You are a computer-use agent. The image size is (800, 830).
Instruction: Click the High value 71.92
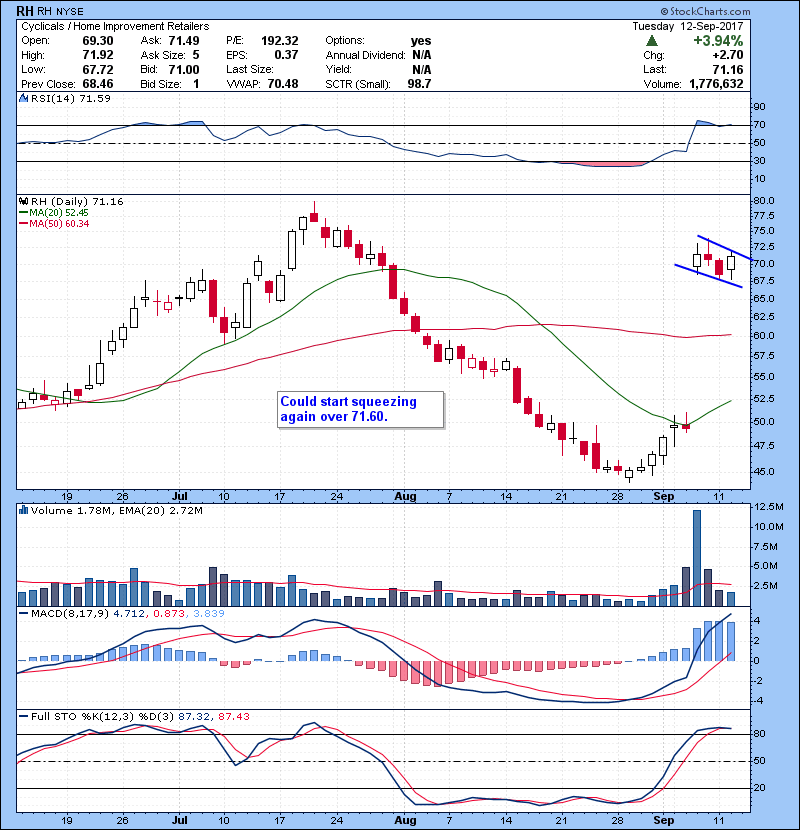(x=97, y=55)
